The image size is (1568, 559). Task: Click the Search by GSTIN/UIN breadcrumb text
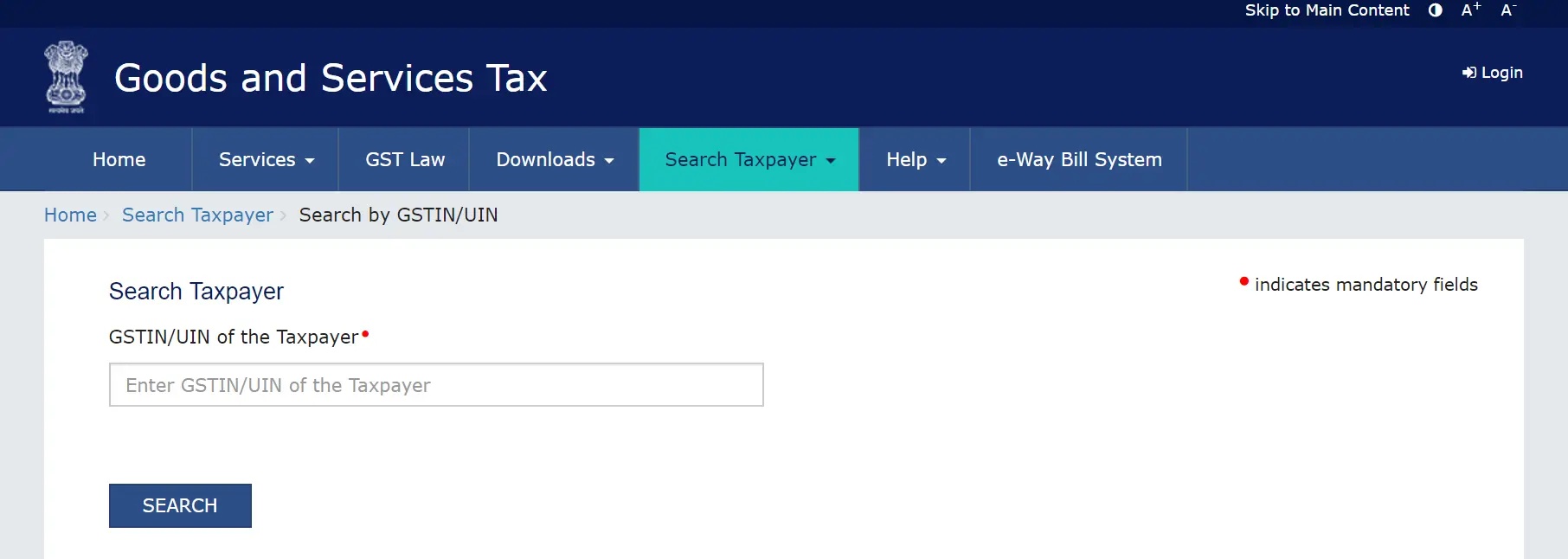tap(398, 215)
